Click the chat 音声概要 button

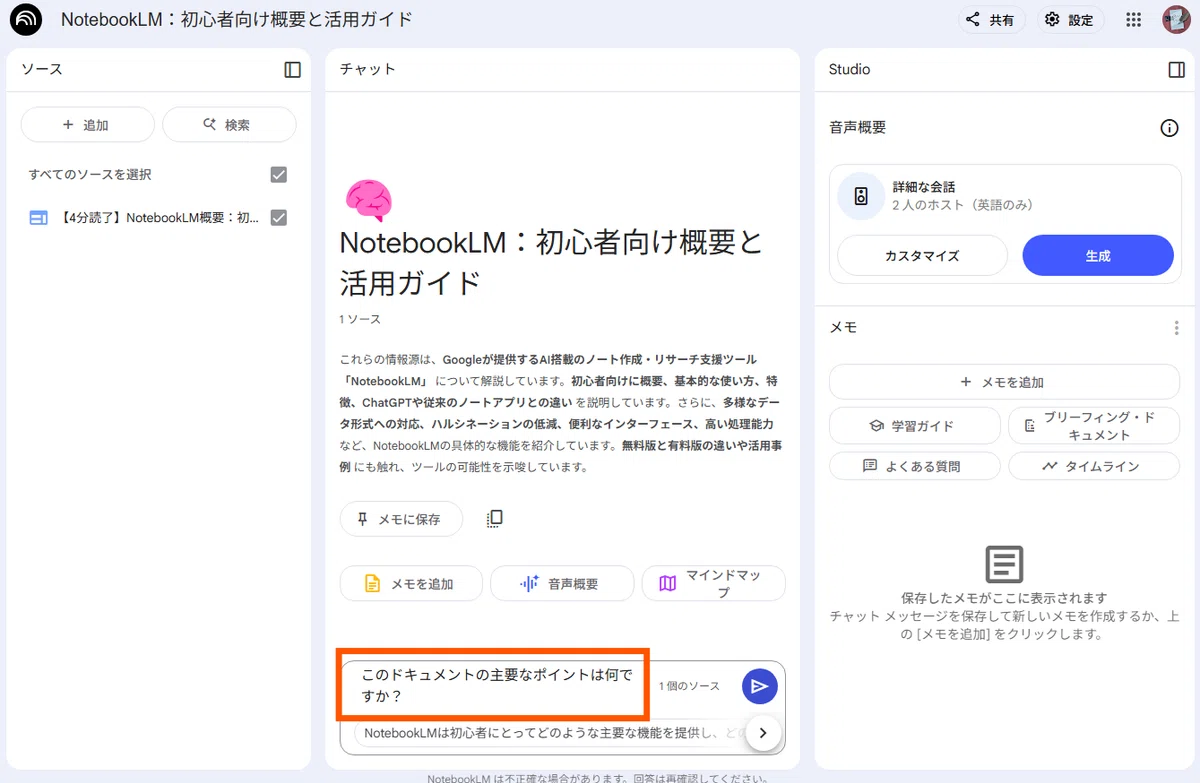(562, 584)
